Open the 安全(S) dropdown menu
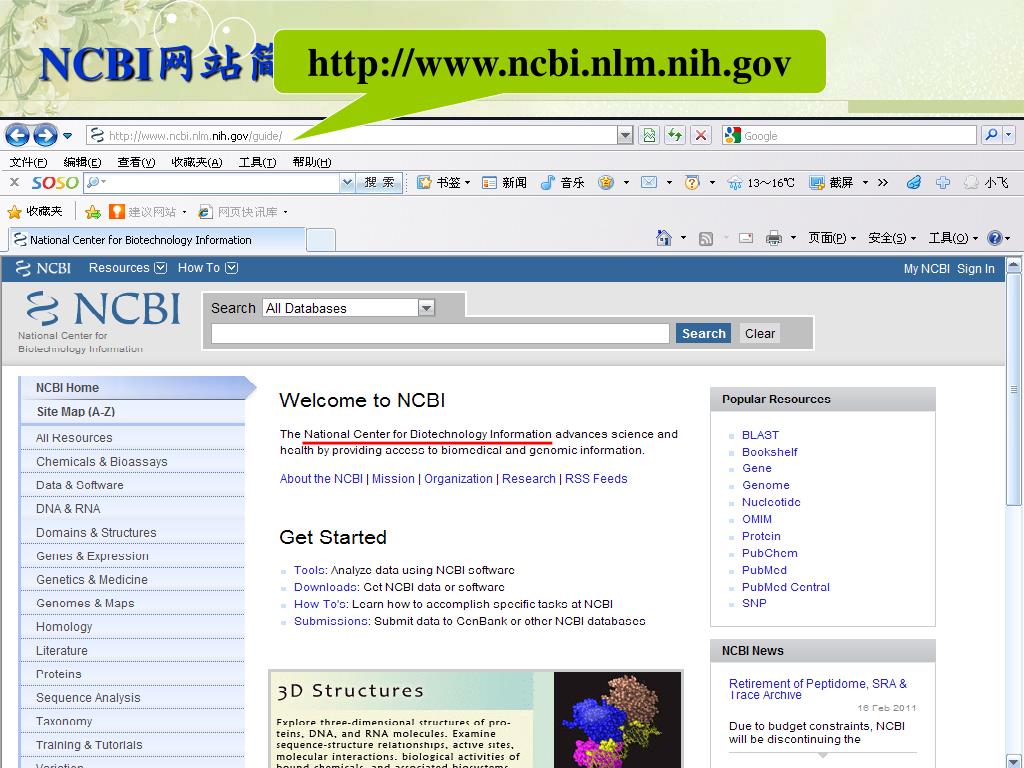 (x=892, y=238)
